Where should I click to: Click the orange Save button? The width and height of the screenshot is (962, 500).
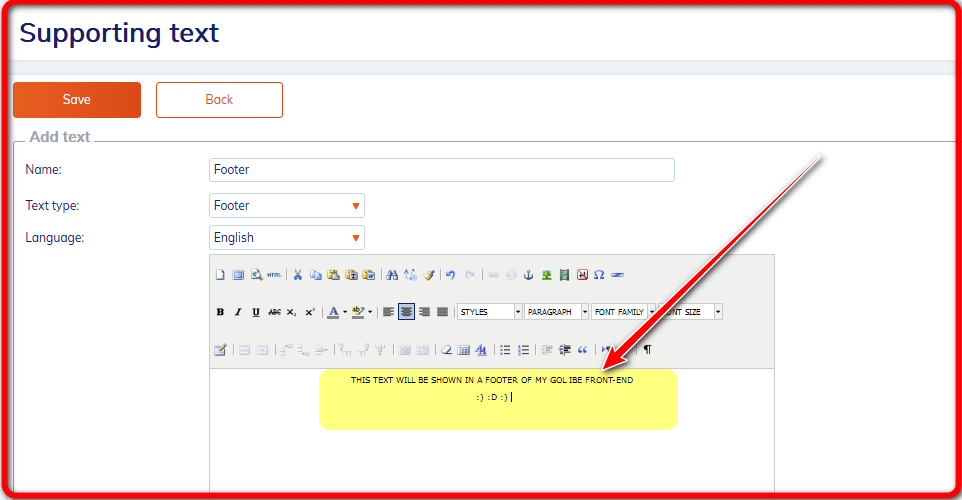pos(77,100)
